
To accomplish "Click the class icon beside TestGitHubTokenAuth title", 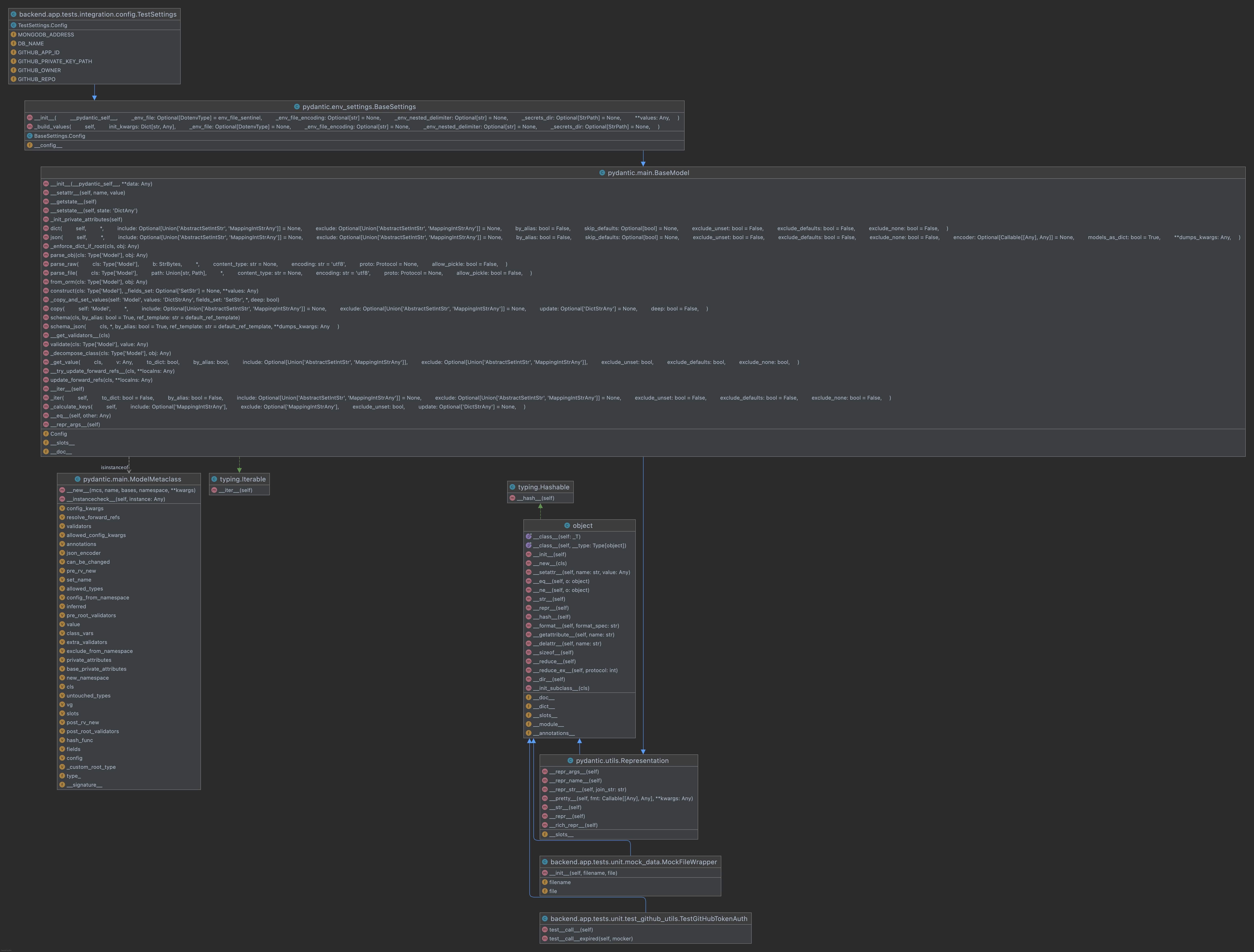I will pos(545,919).
